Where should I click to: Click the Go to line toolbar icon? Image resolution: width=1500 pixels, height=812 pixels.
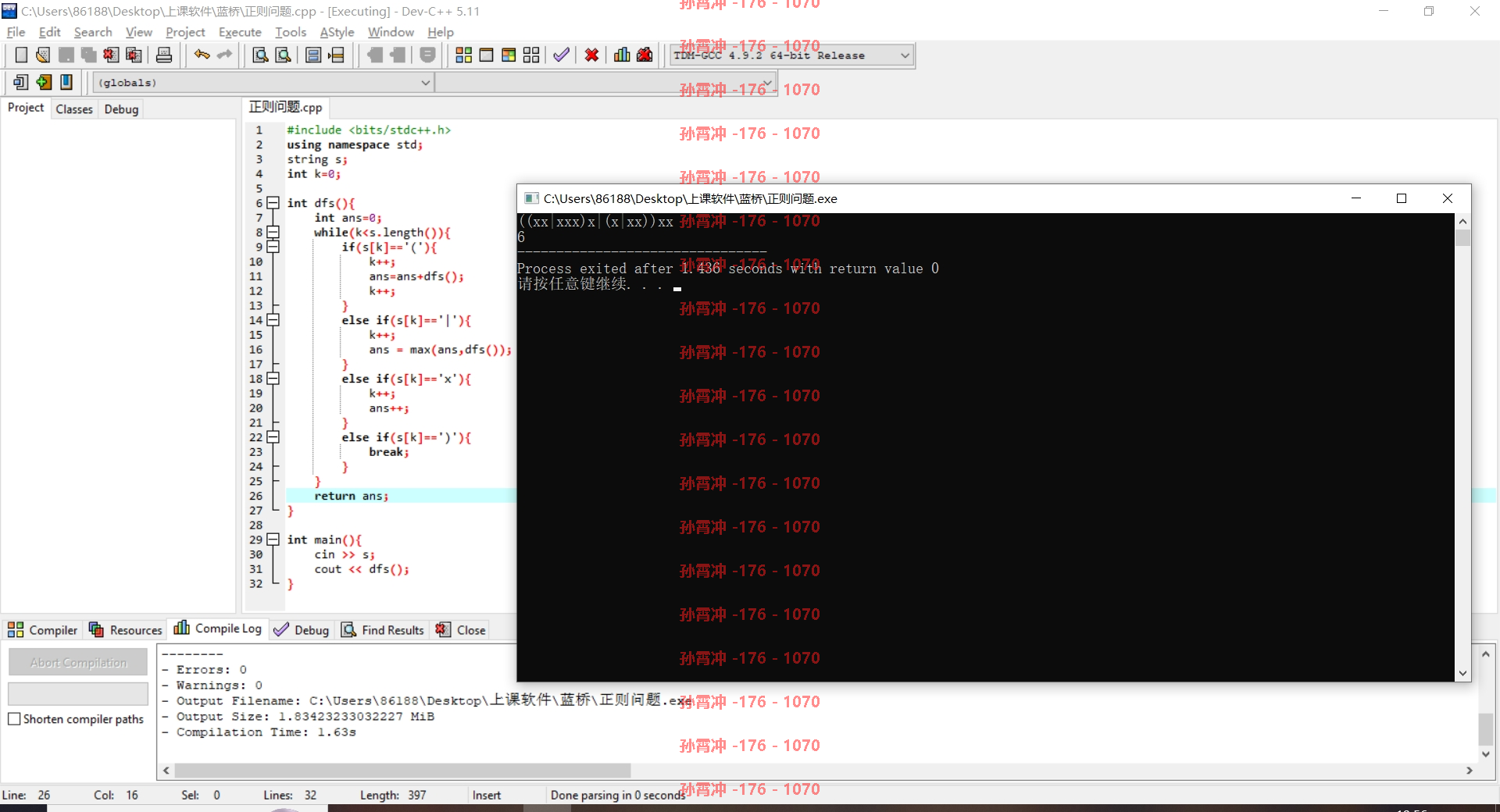tap(336, 55)
